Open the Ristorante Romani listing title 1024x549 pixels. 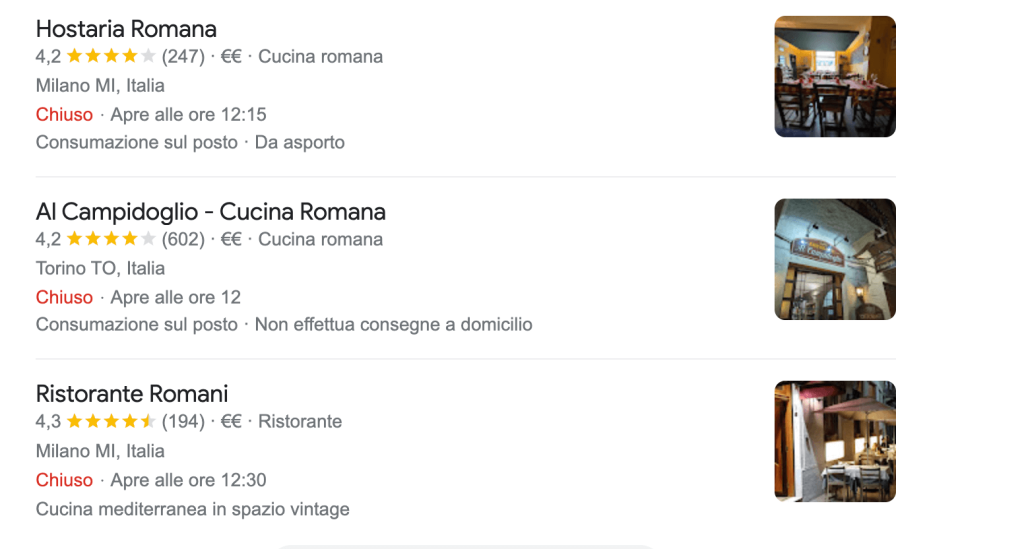pos(132,394)
